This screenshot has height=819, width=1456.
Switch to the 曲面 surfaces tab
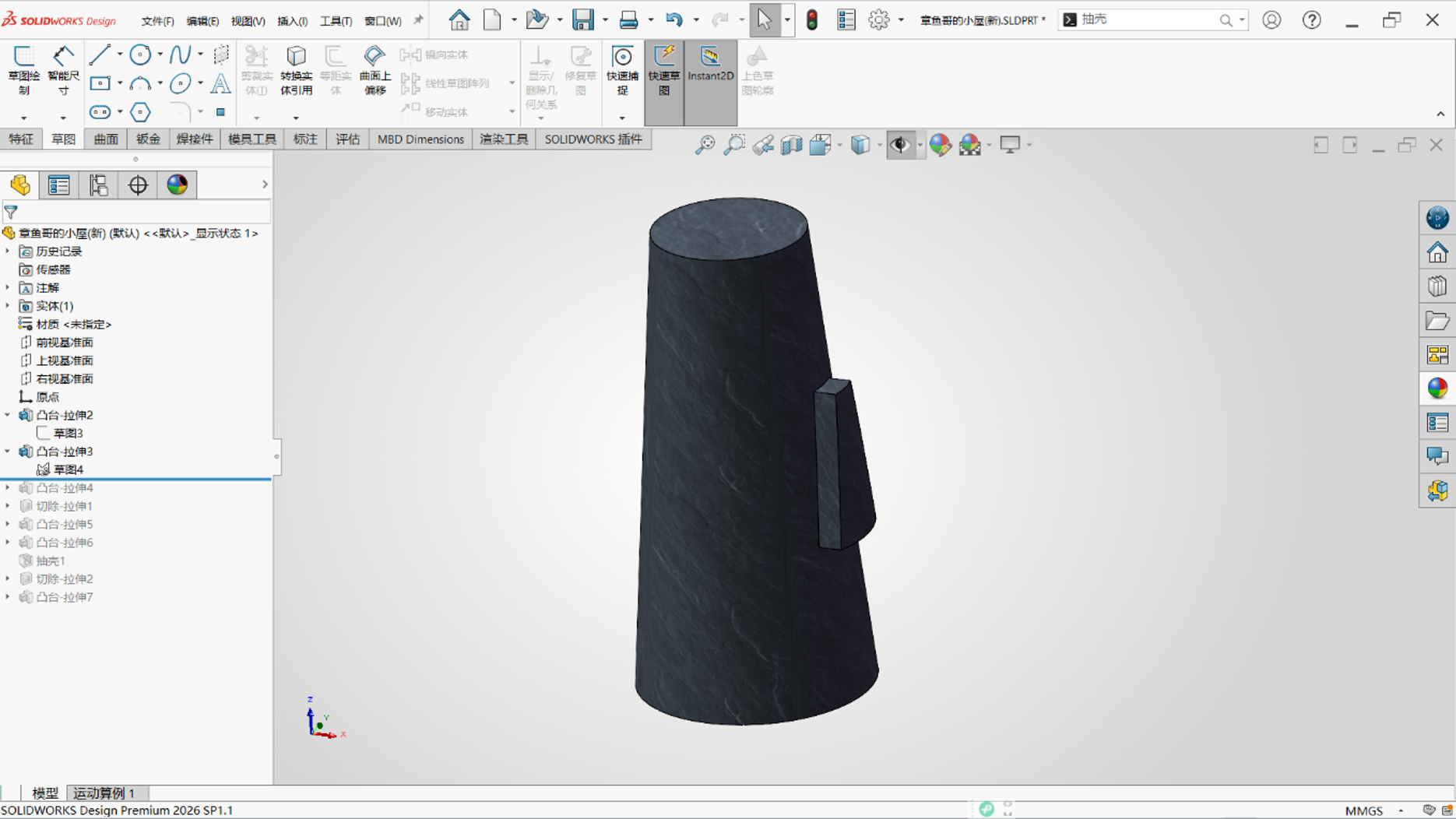(106, 139)
